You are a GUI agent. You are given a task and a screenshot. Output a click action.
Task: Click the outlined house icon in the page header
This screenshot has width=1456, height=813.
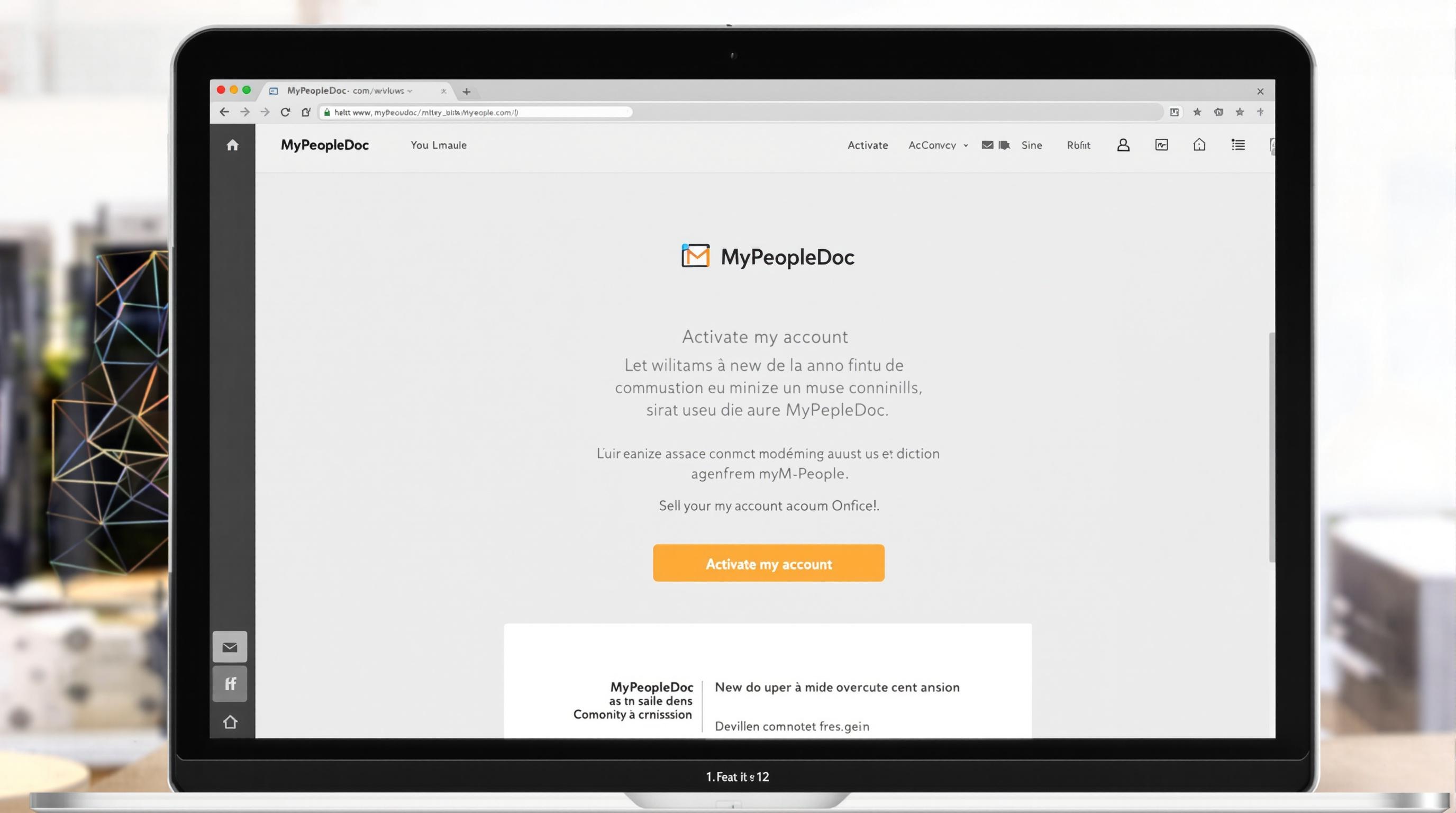click(1199, 144)
